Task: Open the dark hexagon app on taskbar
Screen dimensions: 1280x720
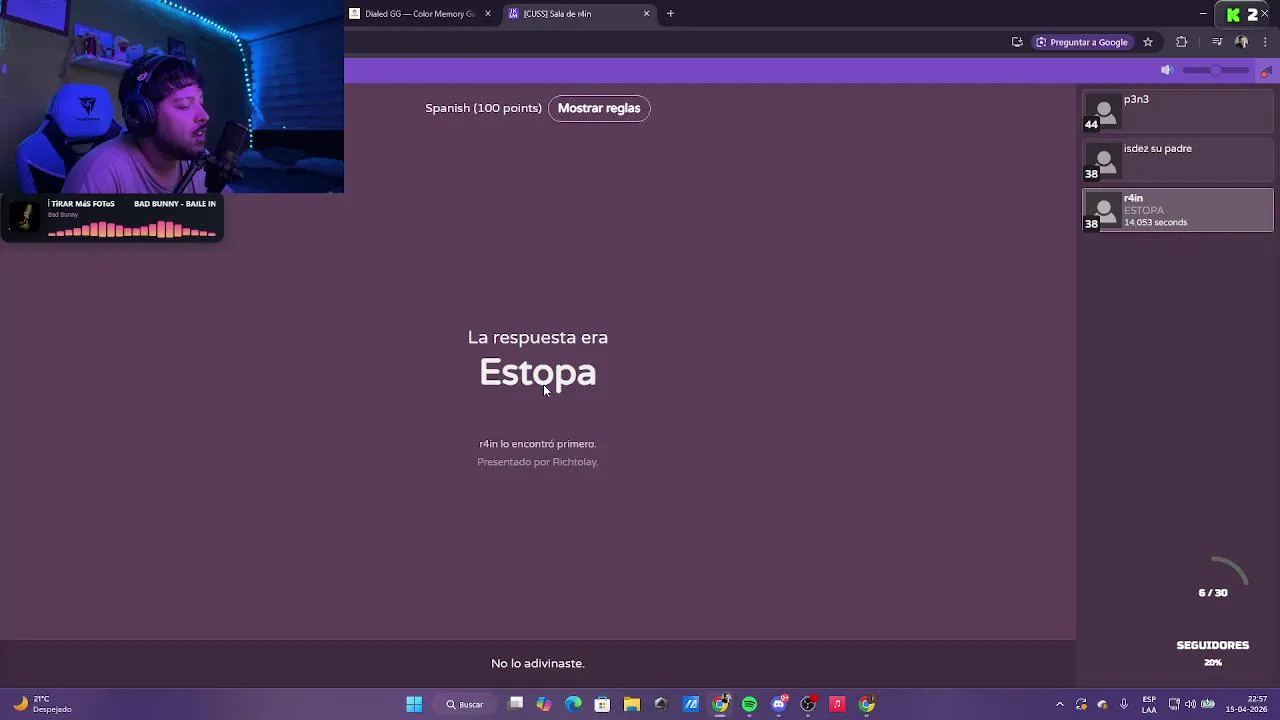Action: tap(661, 704)
